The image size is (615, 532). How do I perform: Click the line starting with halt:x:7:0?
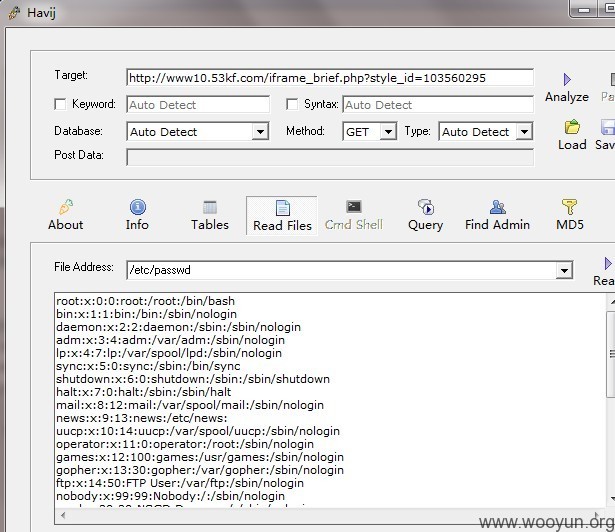[x=144, y=392]
